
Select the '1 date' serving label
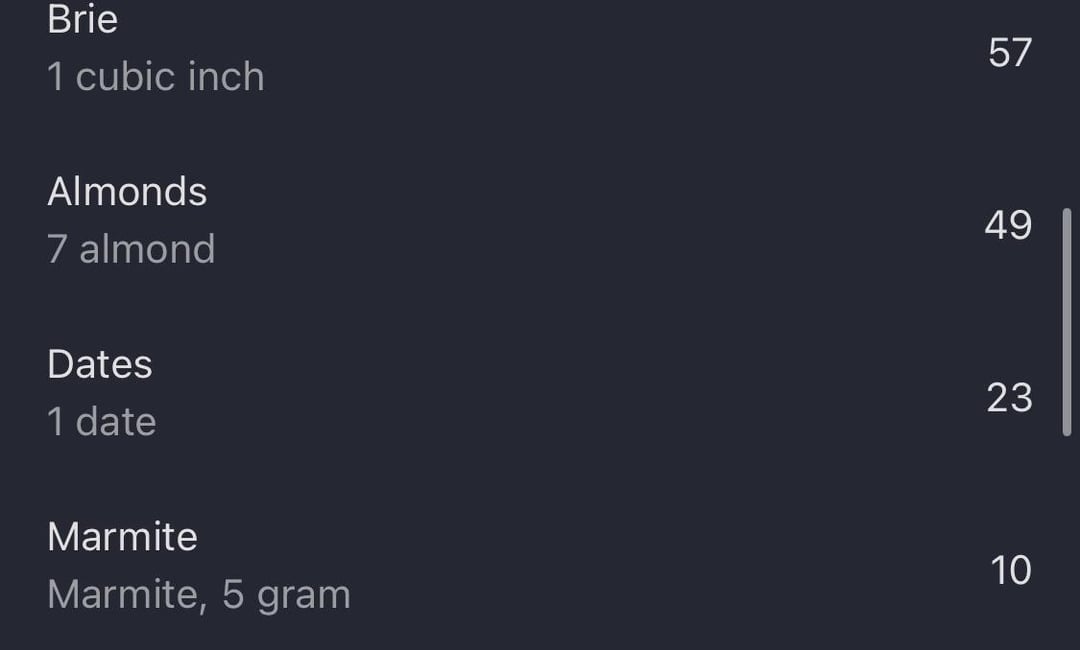(101, 422)
